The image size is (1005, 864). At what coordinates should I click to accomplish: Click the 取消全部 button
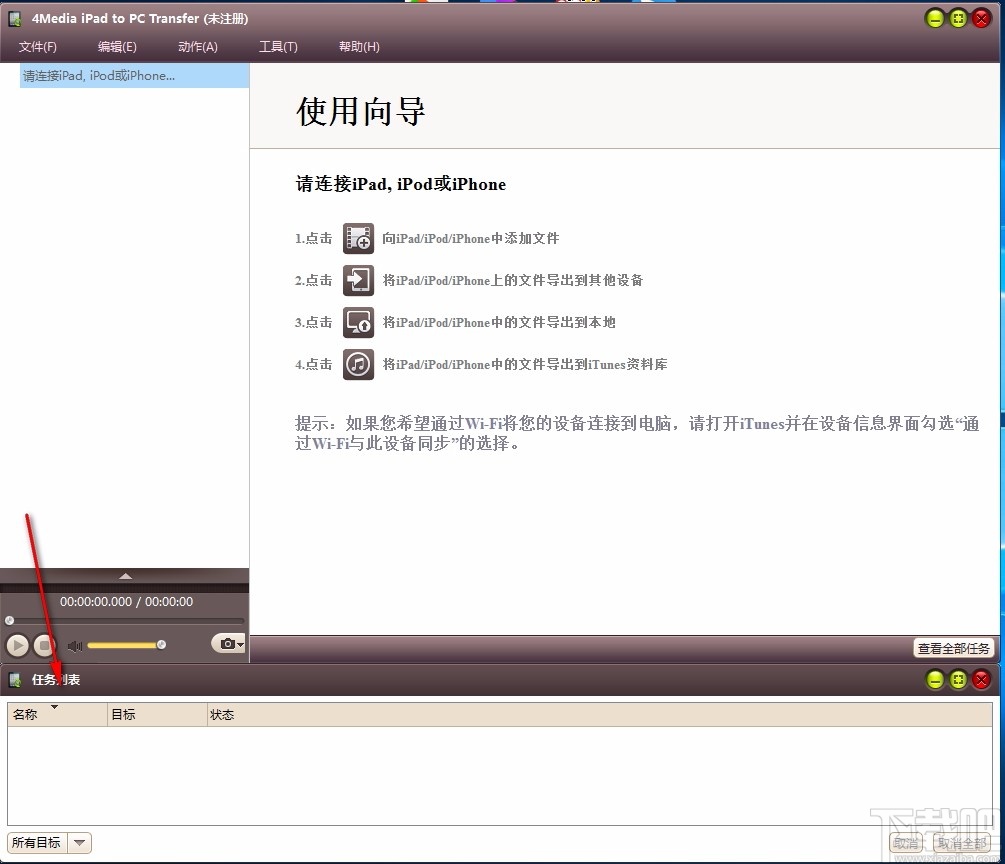click(x=960, y=842)
